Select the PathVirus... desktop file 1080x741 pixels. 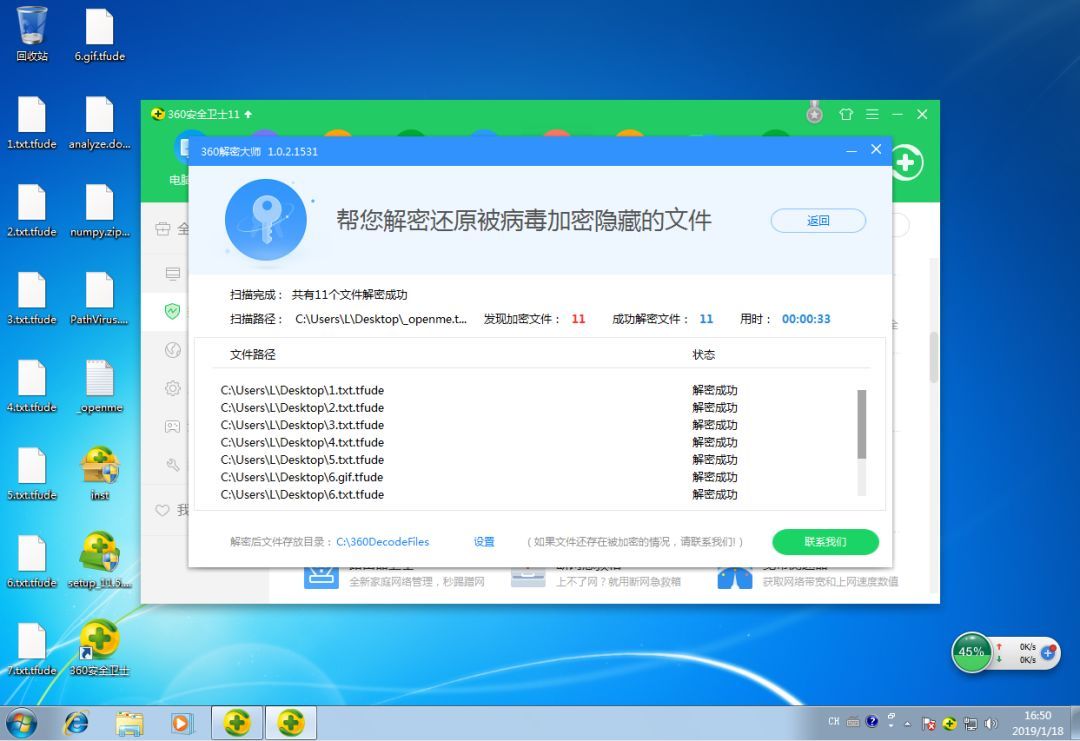coord(100,298)
